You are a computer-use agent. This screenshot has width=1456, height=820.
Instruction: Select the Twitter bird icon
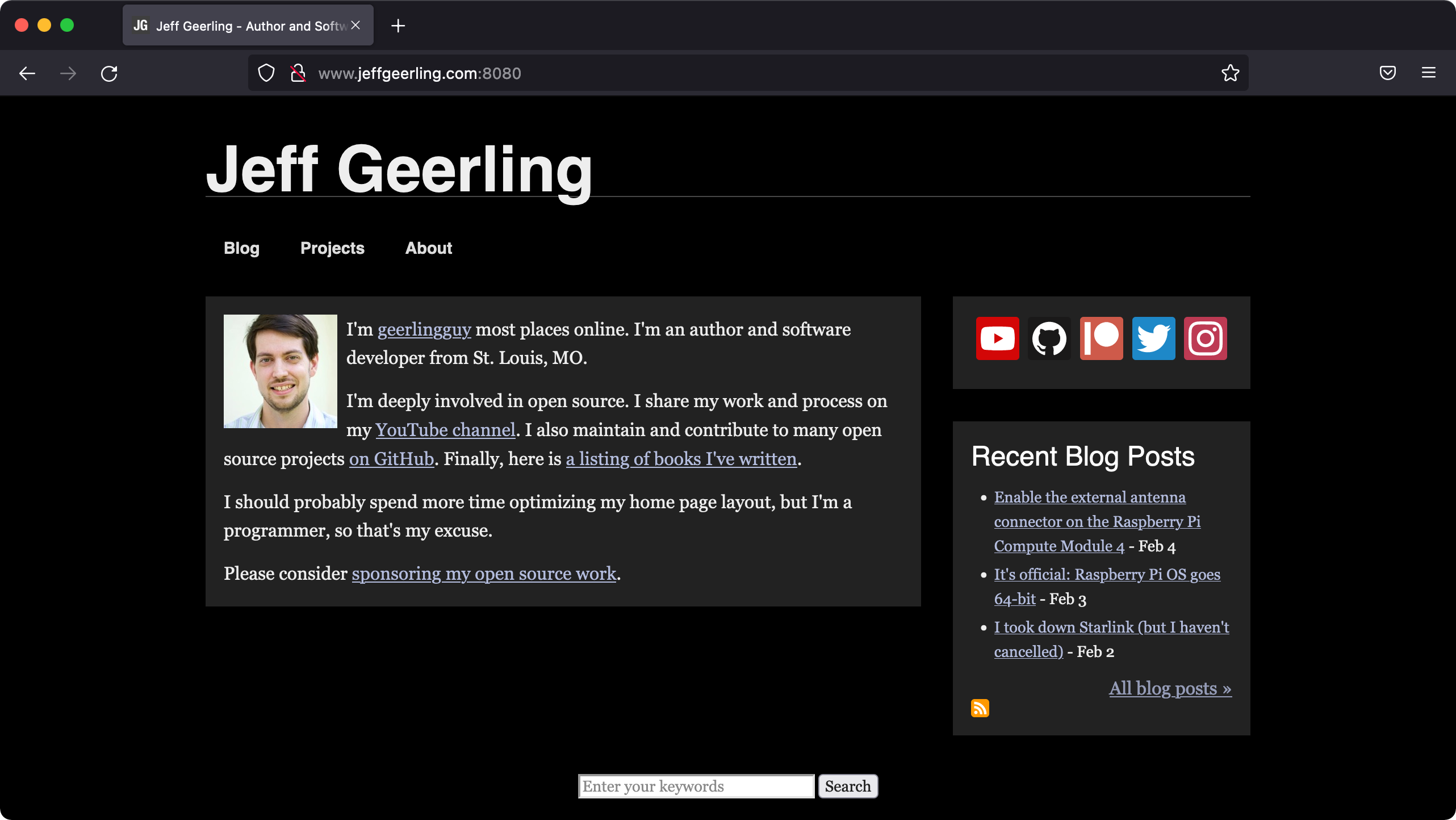tap(1153, 338)
